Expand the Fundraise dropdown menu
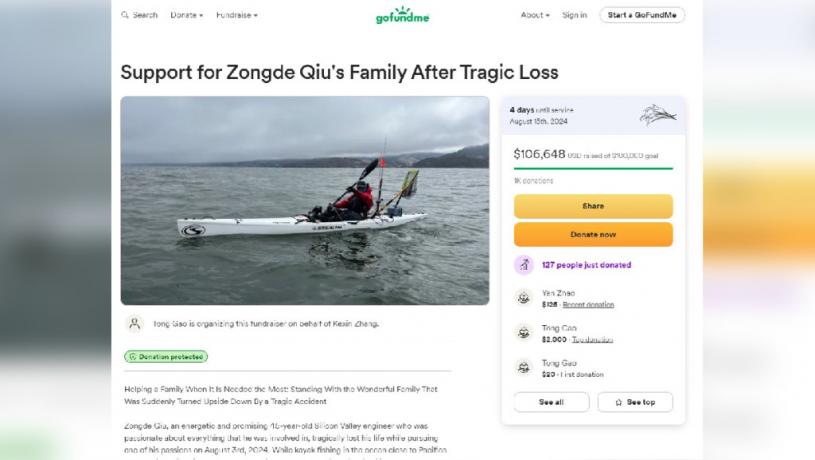This screenshot has height=460, width=815. click(236, 15)
